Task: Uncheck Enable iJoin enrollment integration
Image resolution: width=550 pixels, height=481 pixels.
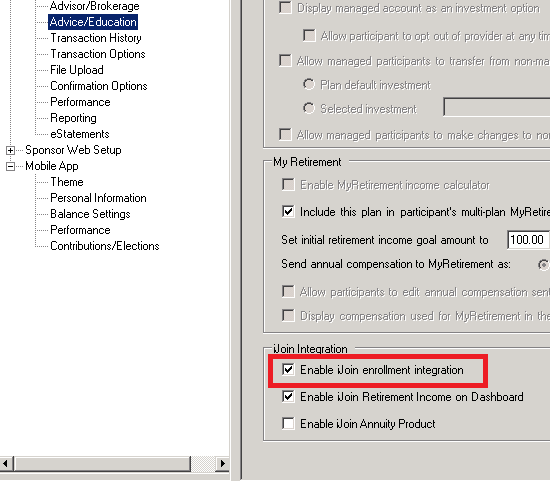Action: 288,370
